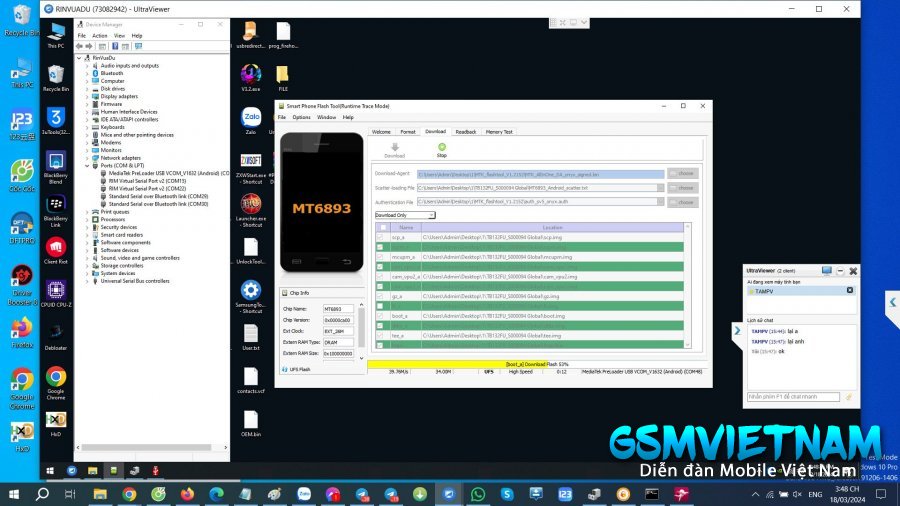Click choose button for Authentication File

tap(682, 202)
